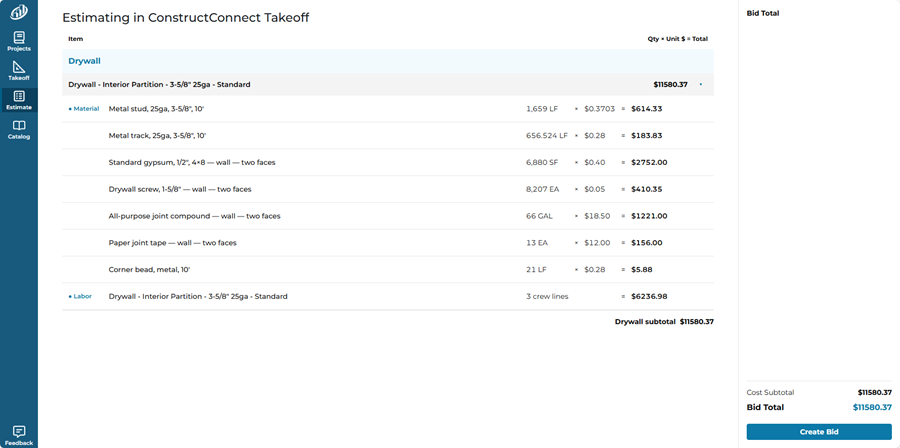Click the Labor row's Drywall Interior Partition text

tap(198, 297)
